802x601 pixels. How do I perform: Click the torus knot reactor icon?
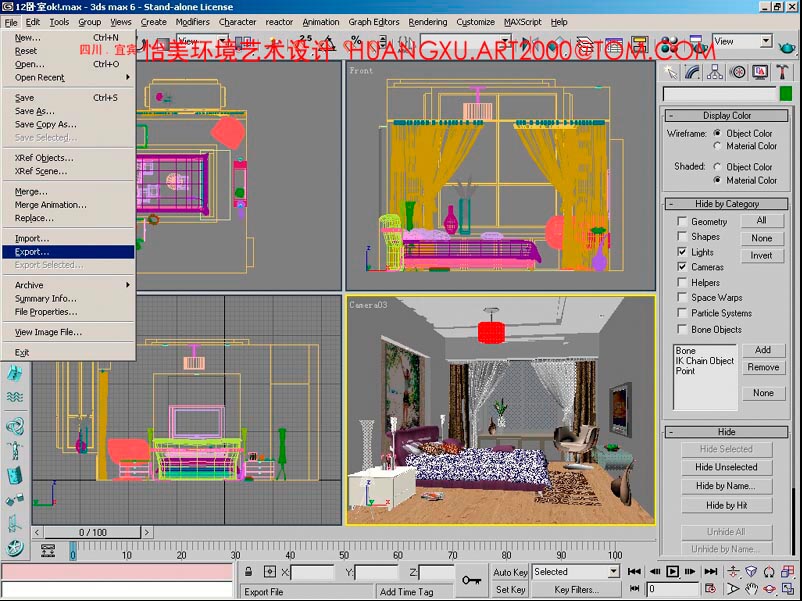click(15, 426)
